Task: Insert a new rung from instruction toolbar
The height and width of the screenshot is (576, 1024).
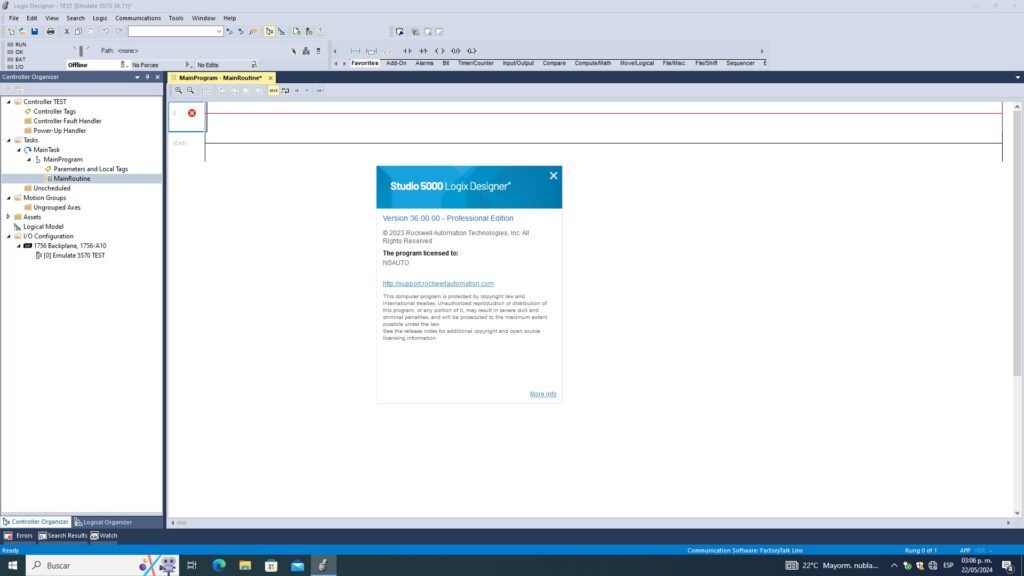Action: 354,50
